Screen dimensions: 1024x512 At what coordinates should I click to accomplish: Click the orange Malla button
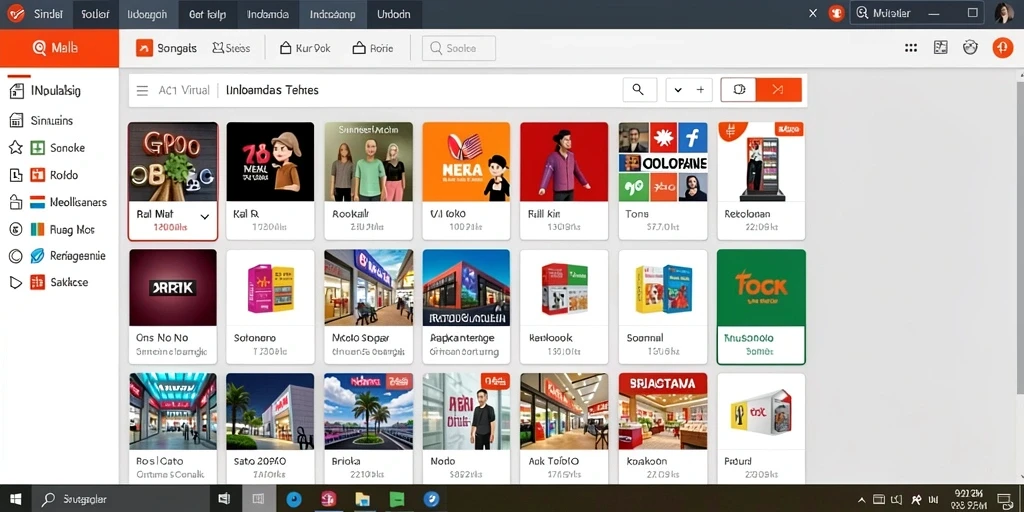(59, 48)
